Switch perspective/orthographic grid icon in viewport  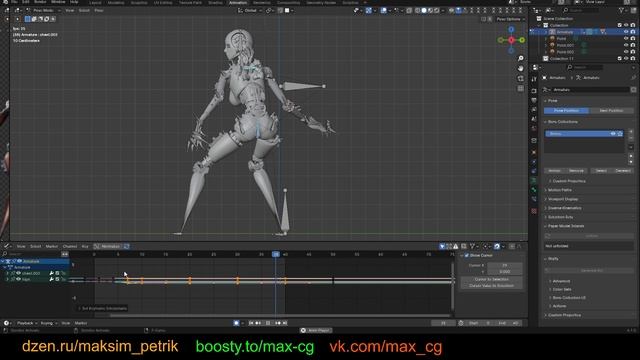(520, 88)
